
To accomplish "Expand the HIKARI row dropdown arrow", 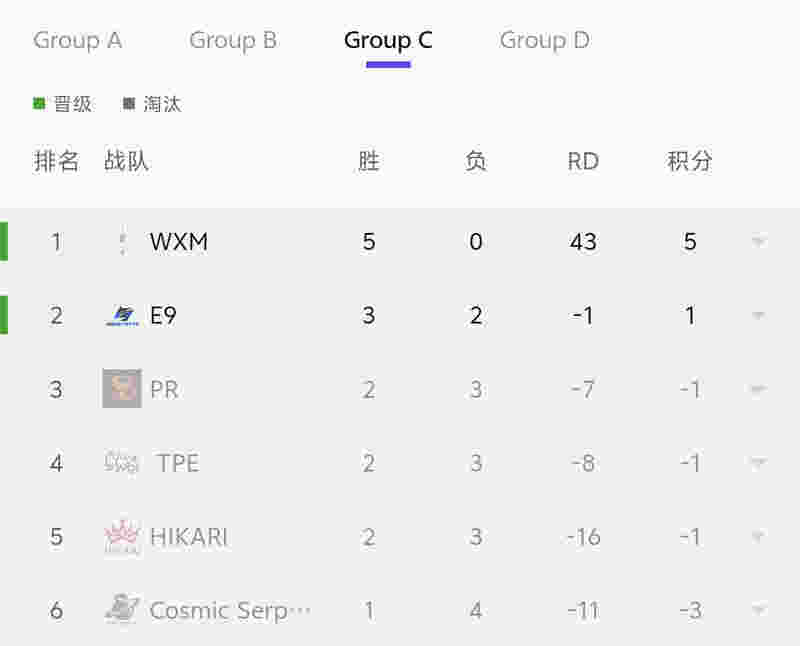I will (759, 536).
